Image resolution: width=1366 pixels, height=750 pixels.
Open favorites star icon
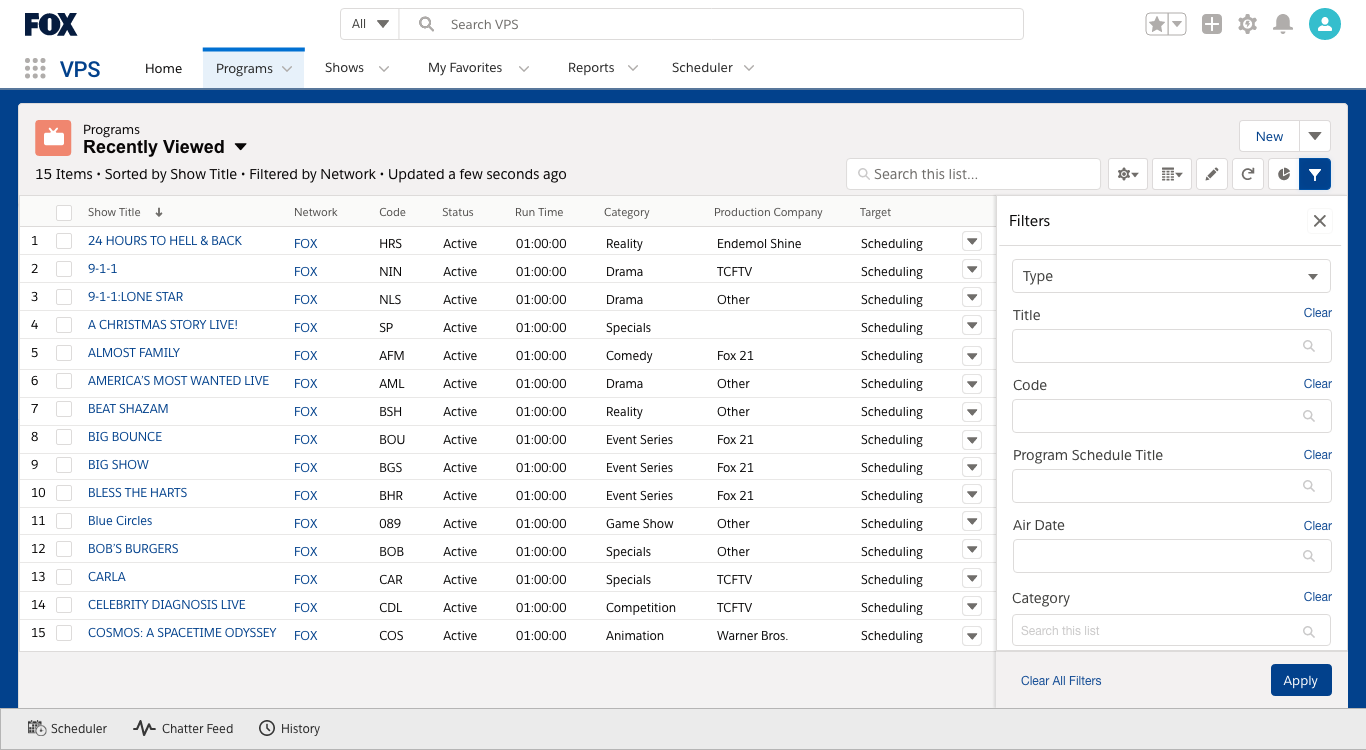coord(1157,24)
